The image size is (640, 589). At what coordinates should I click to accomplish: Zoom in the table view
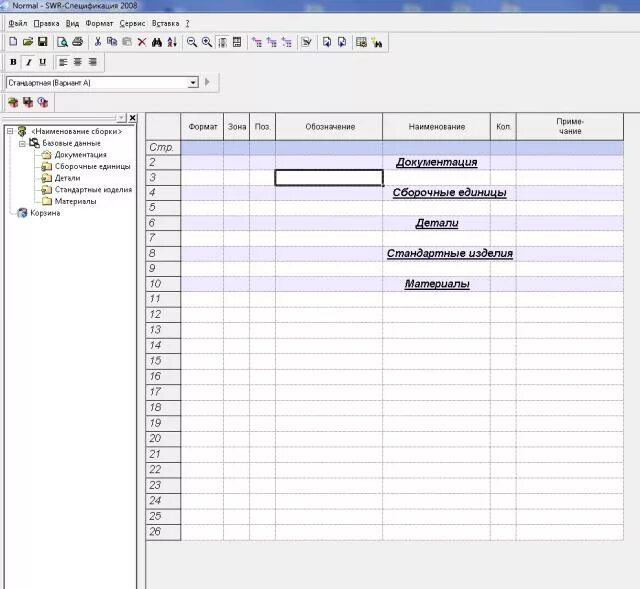click(x=207, y=42)
